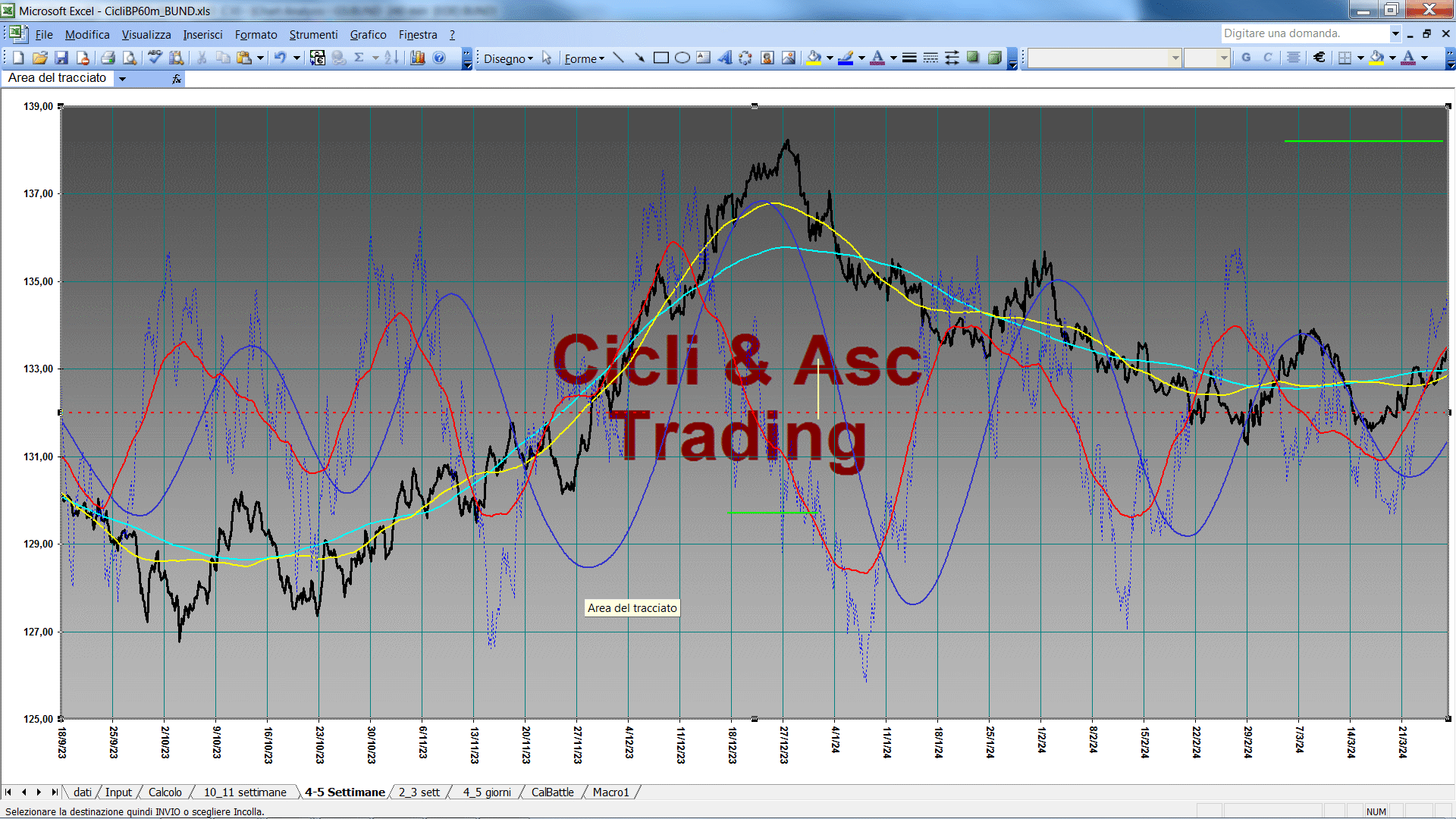Screen dimensions: 1456x819
Task: Select the Arrow drawing tool
Action: tap(640, 58)
